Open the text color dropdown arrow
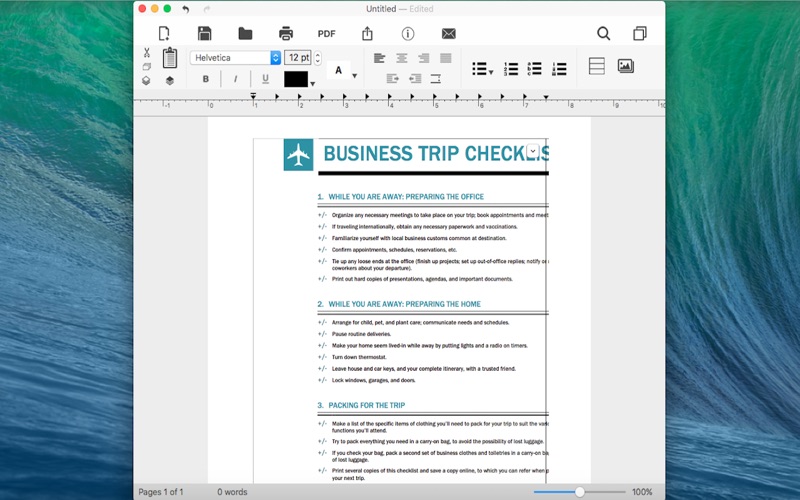Image resolution: width=800 pixels, height=500 pixels. click(313, 84)
